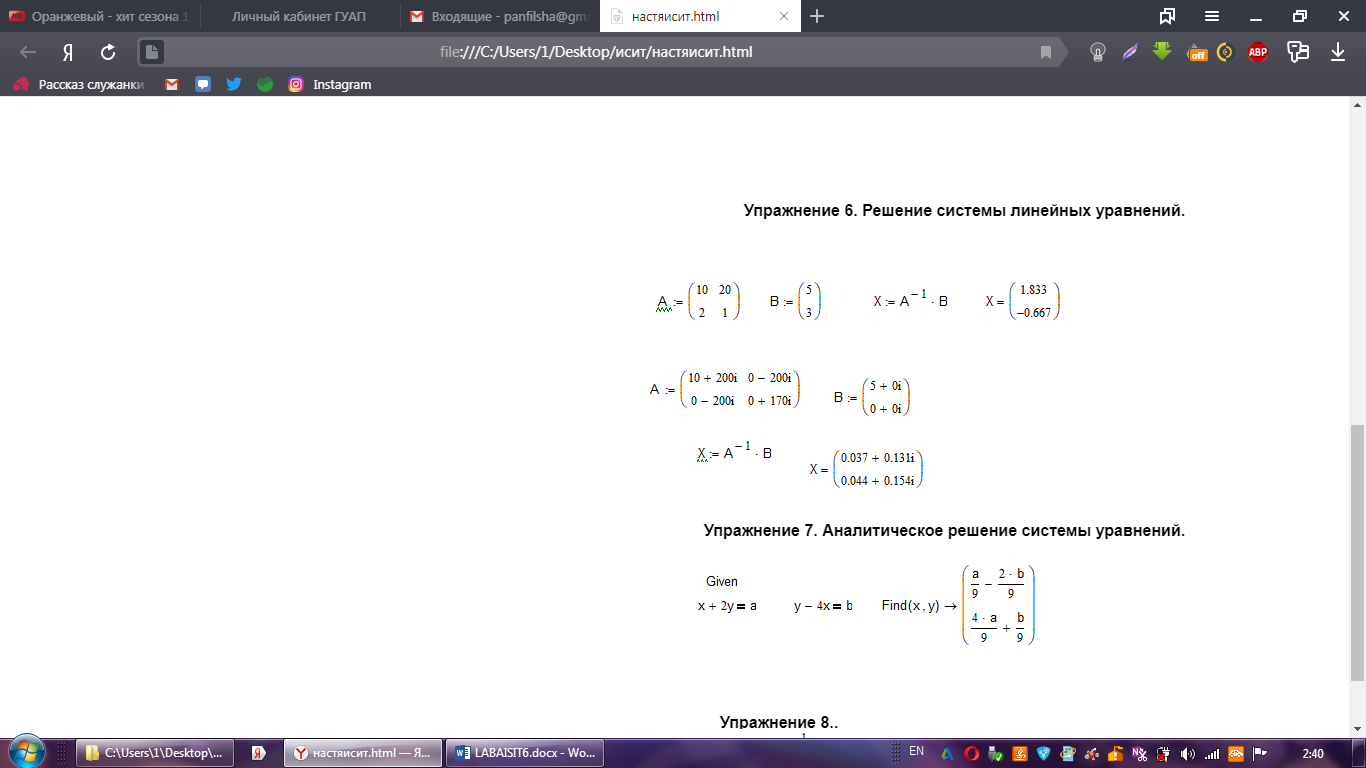Click the equation 'x + 2y = a'
This screenshot has width=1366, height=768.
click(727, 606)
